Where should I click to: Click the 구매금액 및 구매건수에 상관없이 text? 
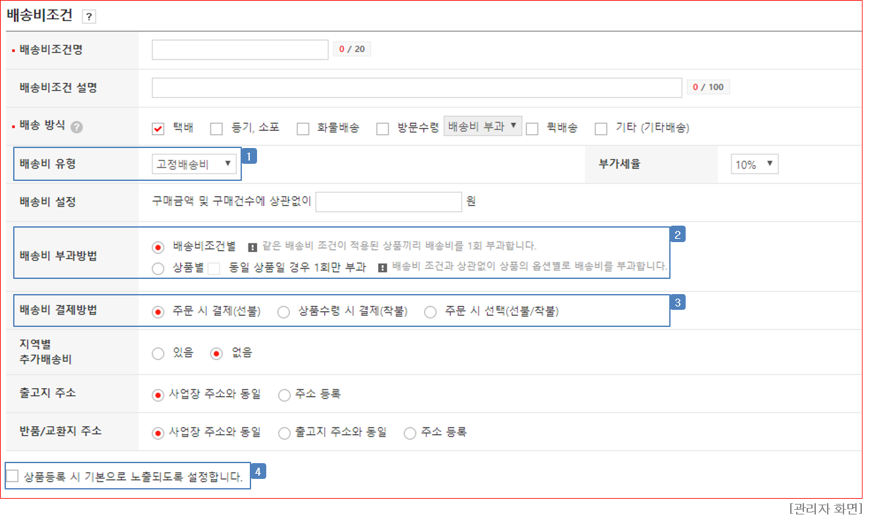(231, 201)
